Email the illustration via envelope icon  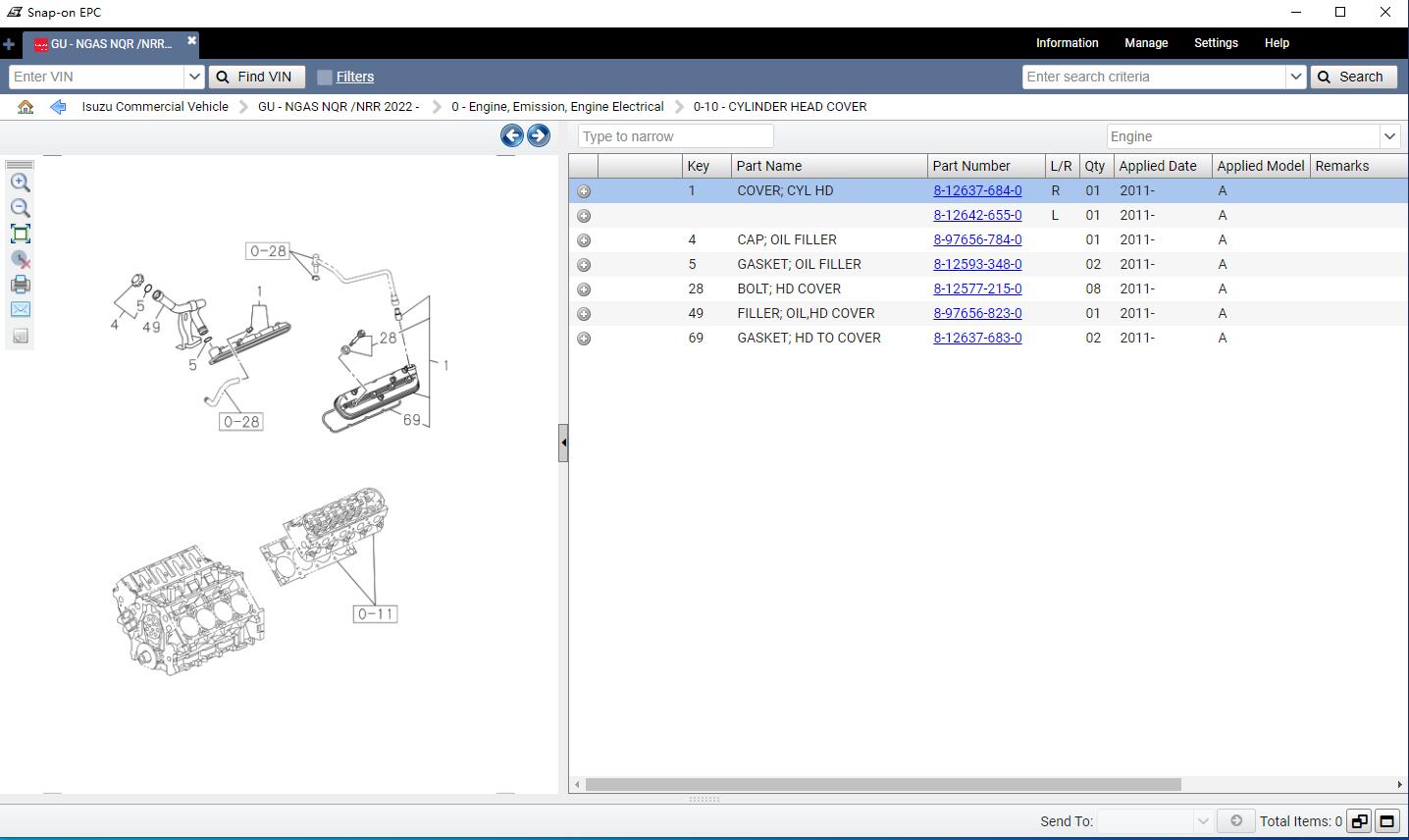click(21, 309)
